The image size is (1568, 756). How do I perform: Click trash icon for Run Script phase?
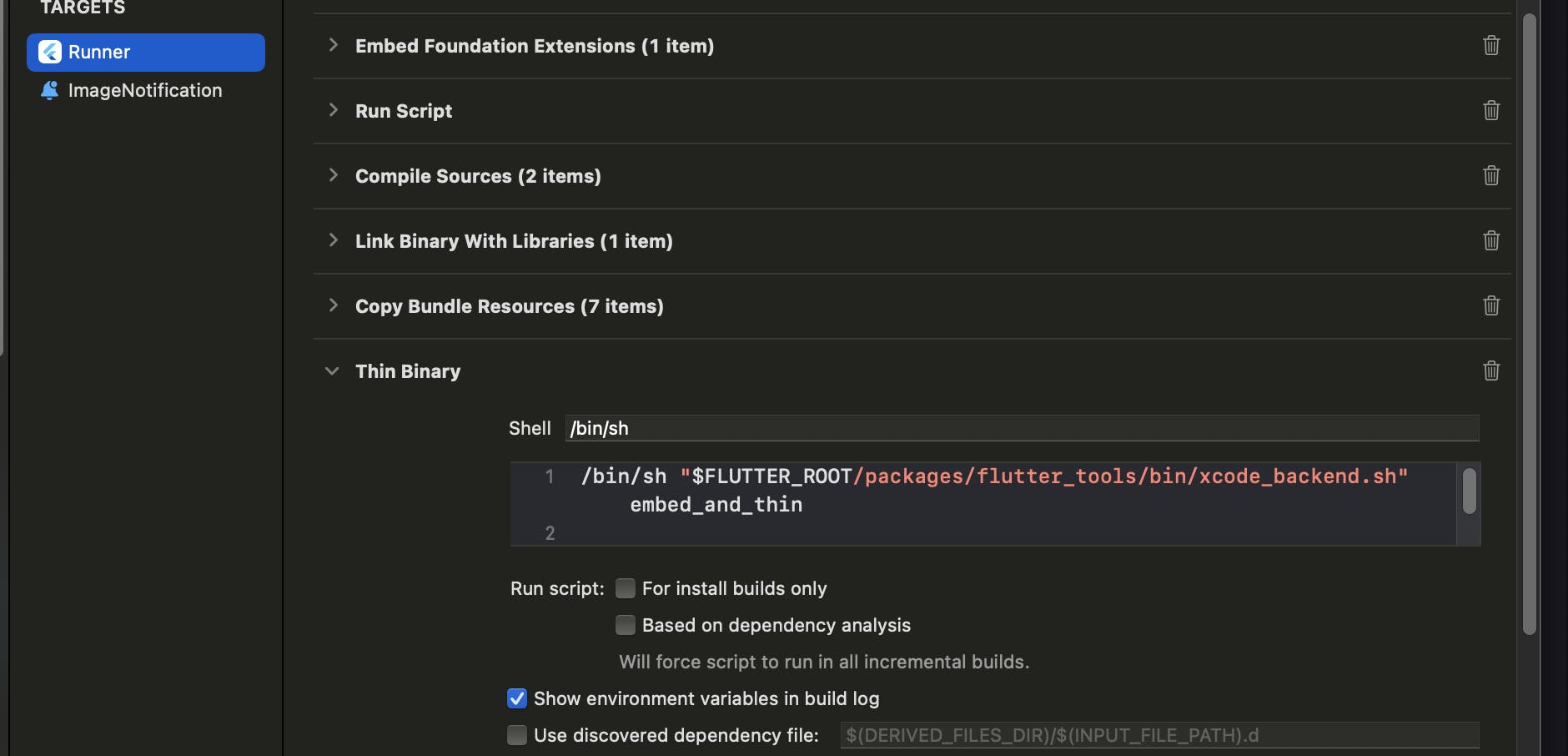[1491, 110]
